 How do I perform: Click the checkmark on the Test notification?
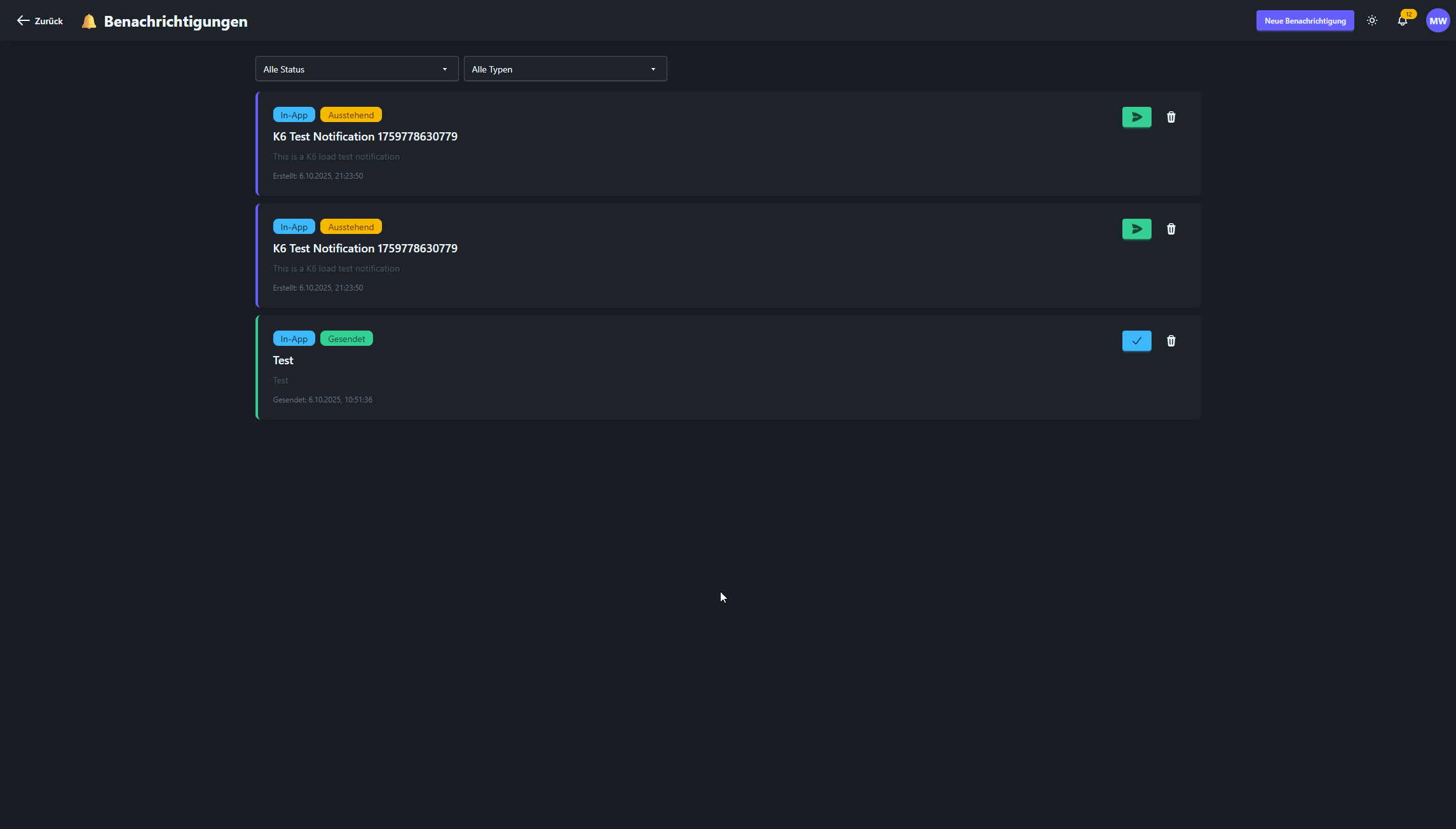point(1136,341)
